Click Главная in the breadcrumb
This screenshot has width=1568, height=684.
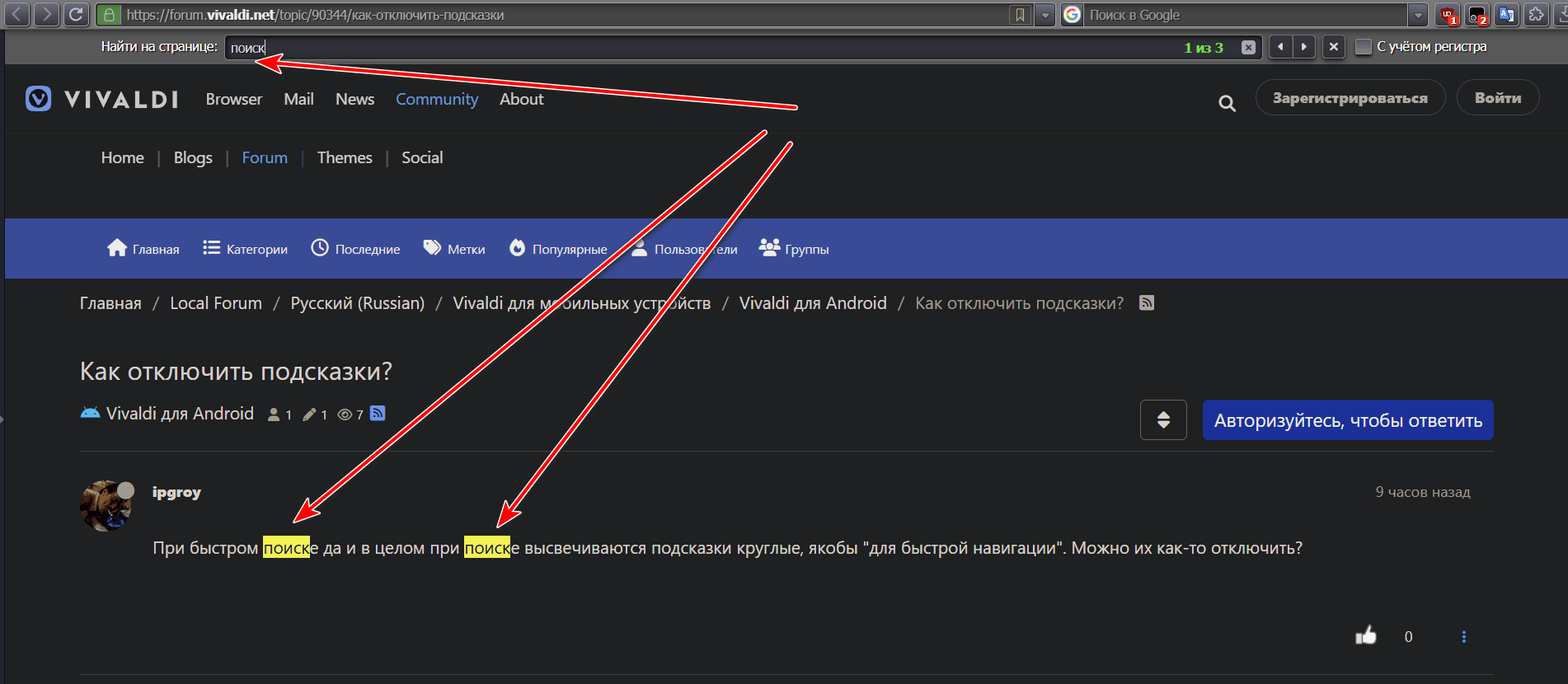click(110, 303)
